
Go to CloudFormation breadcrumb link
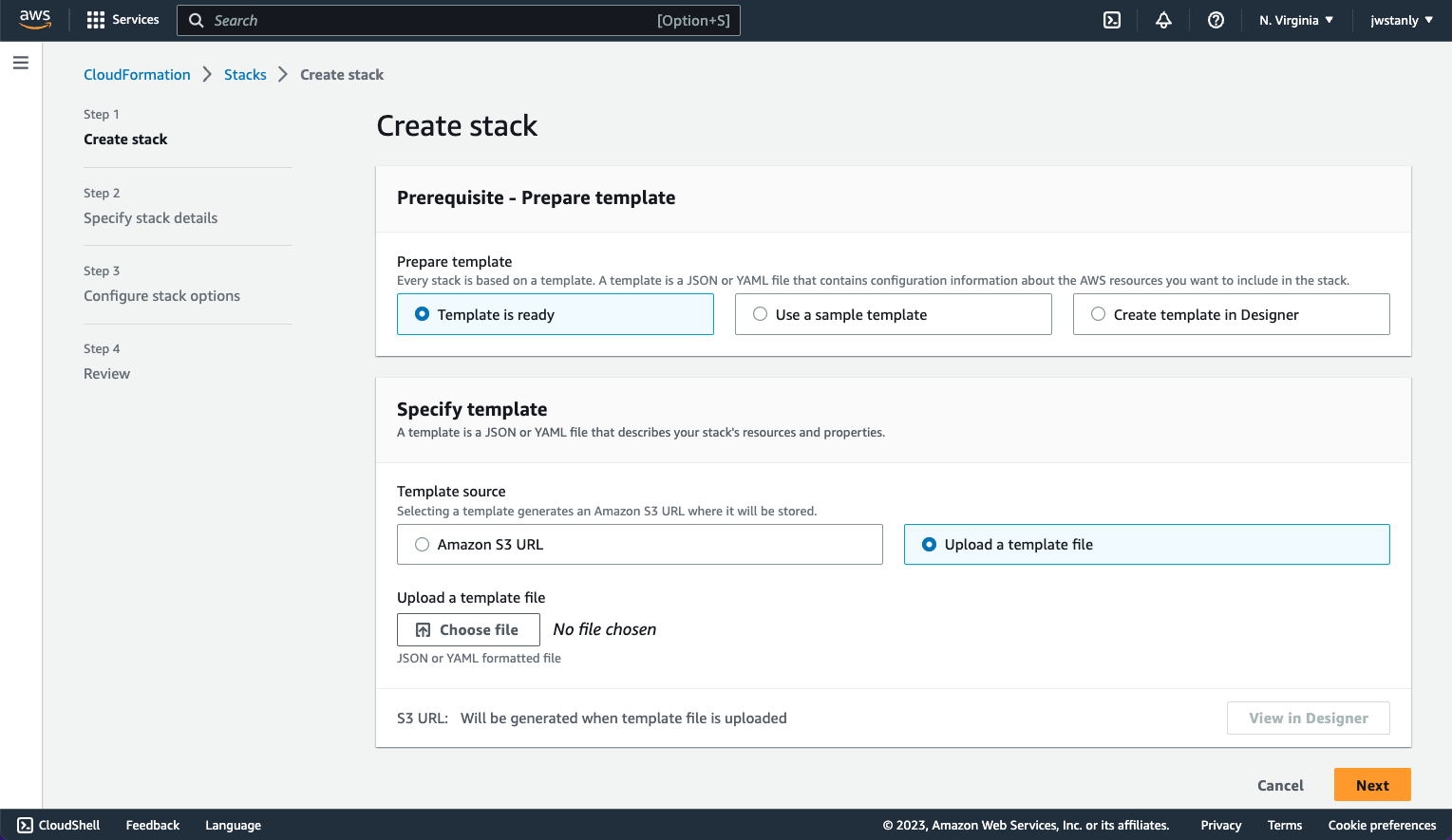137,75
